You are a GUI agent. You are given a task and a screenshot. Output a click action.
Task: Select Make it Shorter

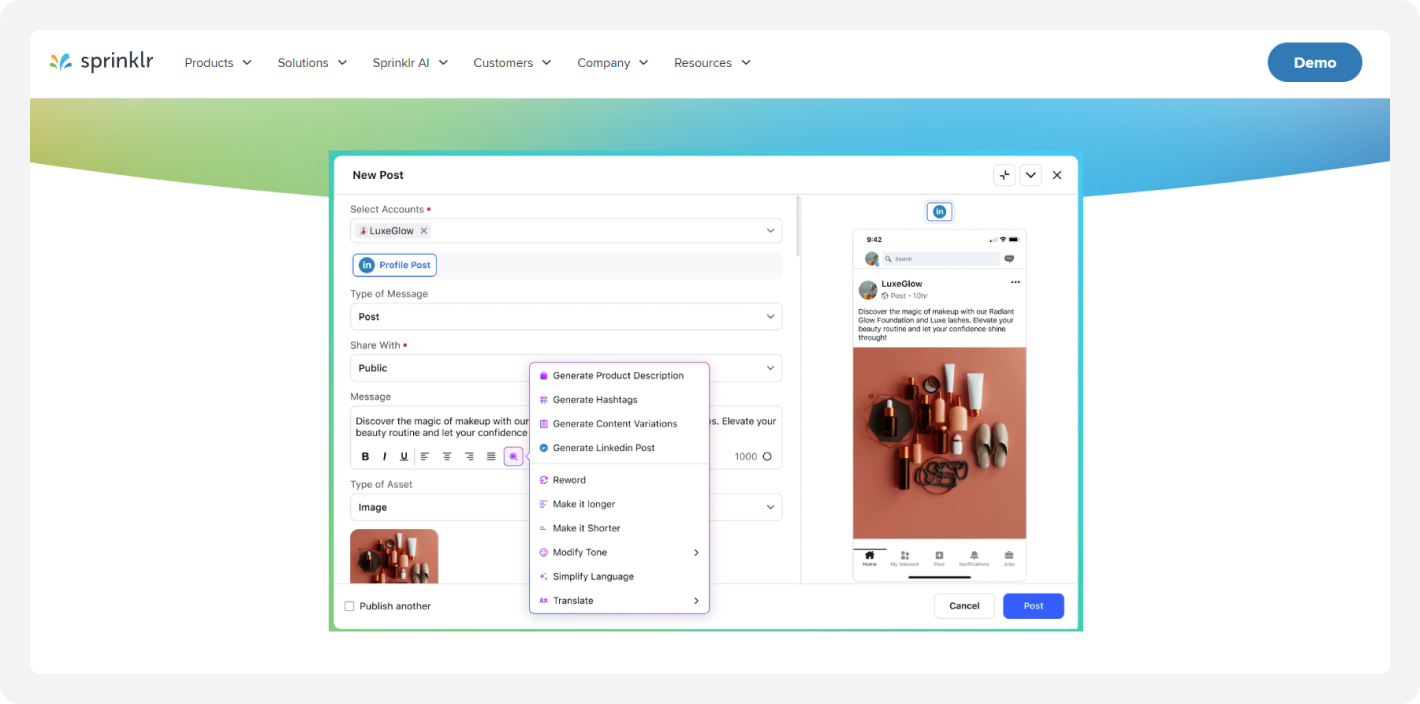point(619,528)
